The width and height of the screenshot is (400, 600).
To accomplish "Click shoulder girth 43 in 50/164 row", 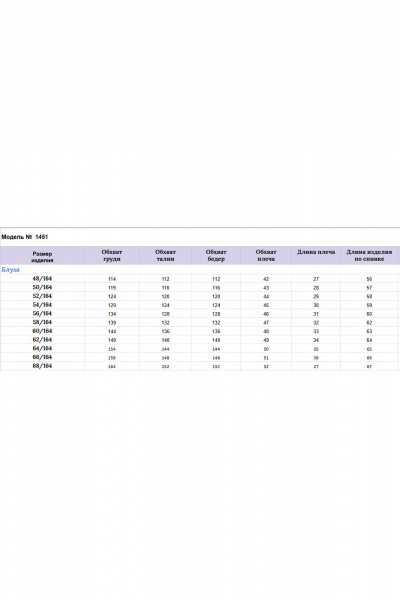I will (266, 288).
